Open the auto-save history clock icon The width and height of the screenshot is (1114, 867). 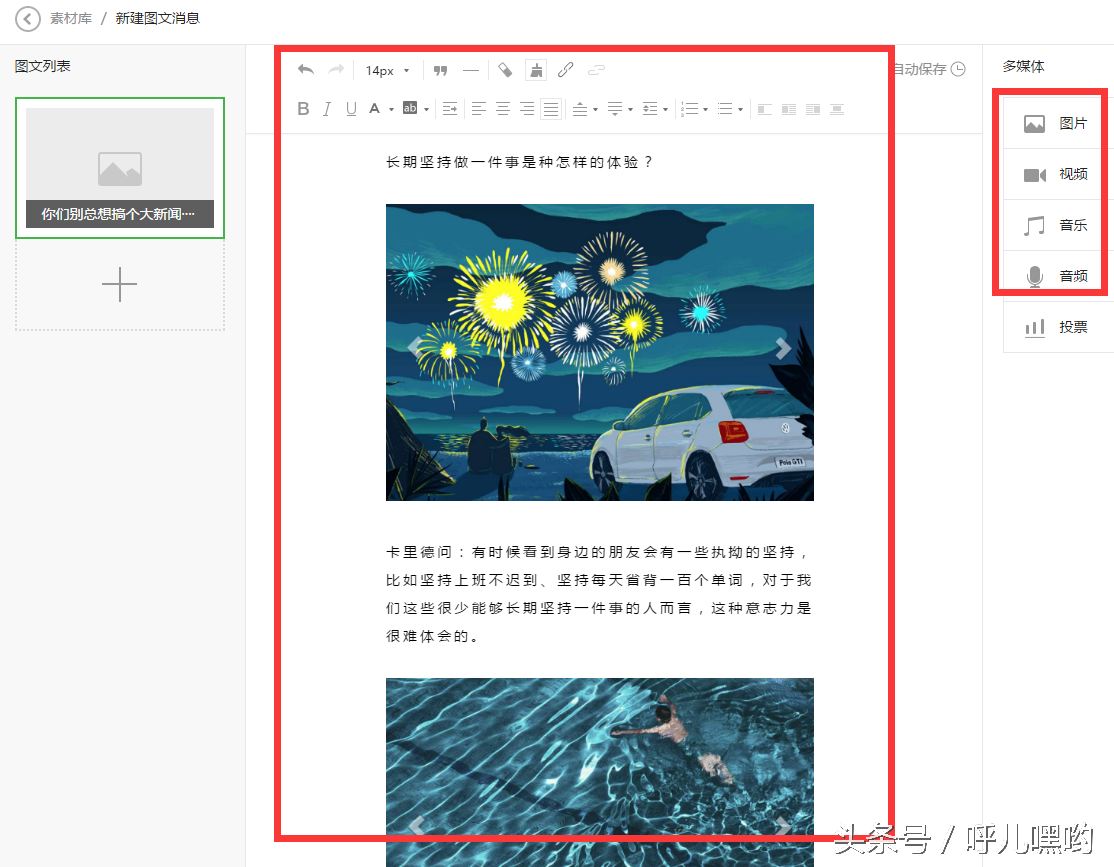958,69
